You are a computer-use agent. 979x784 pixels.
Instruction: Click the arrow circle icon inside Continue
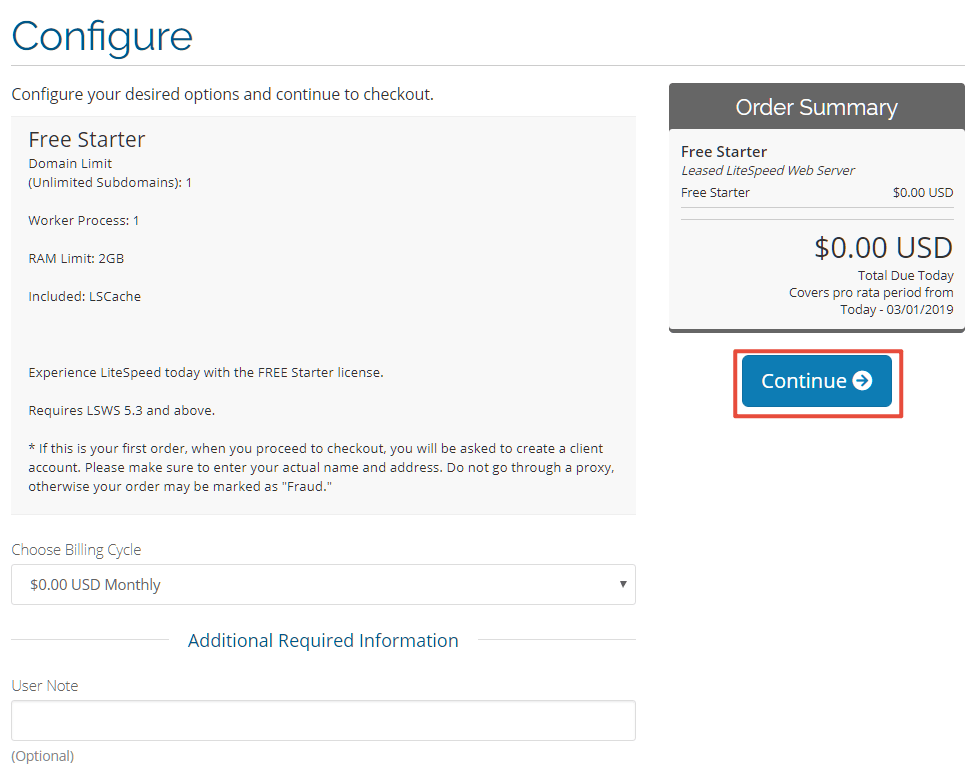(x=862, y=381)
